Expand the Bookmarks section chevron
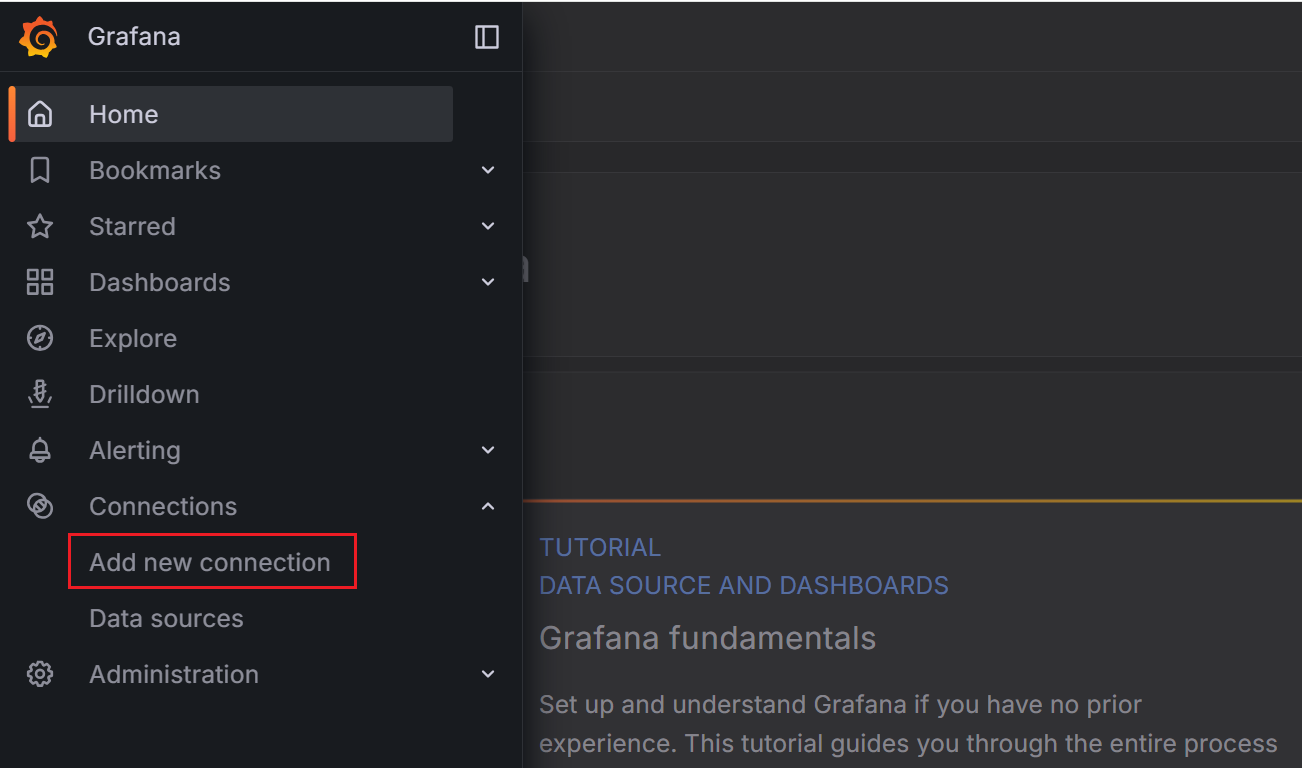This screenshot has height=768, width=1302. pos(488,170)
